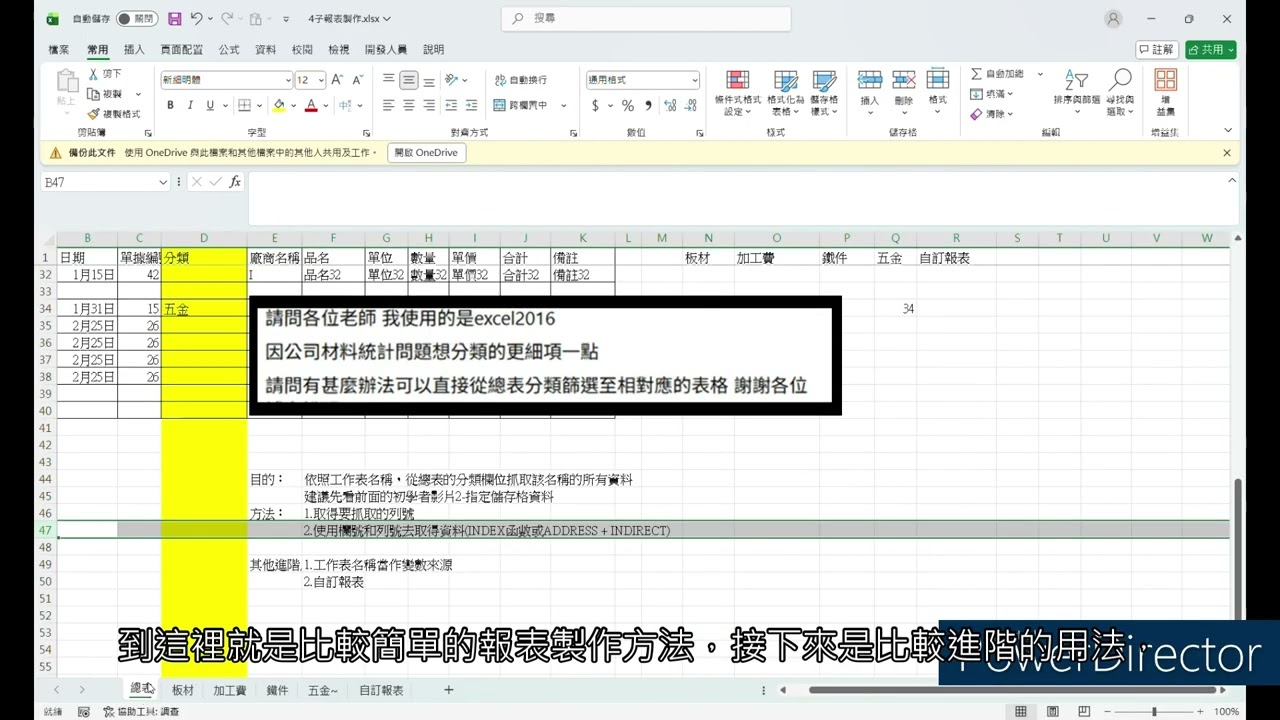Toggle Italic formatting
The image size is (1280, 720).
190,105
